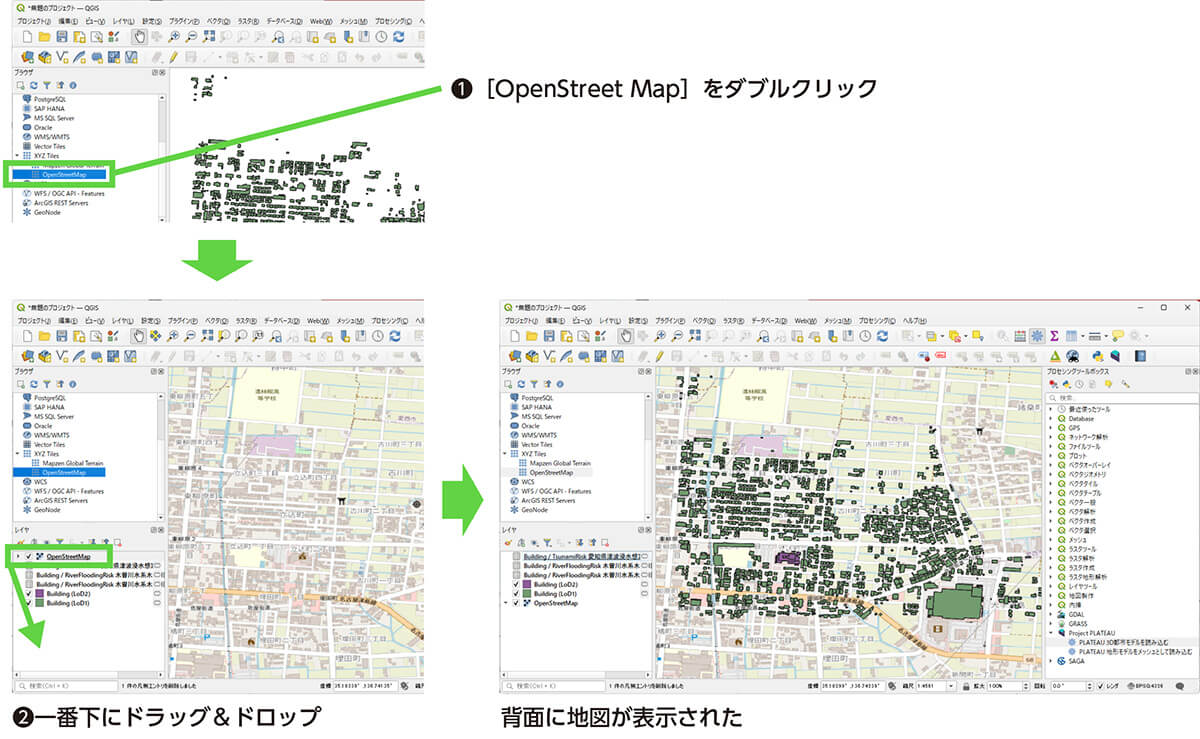This screenshot has height=739, width=1200.
Task: Expand GRASS group in right Processing Toolbox
Action: click(x=1050, y=623)
